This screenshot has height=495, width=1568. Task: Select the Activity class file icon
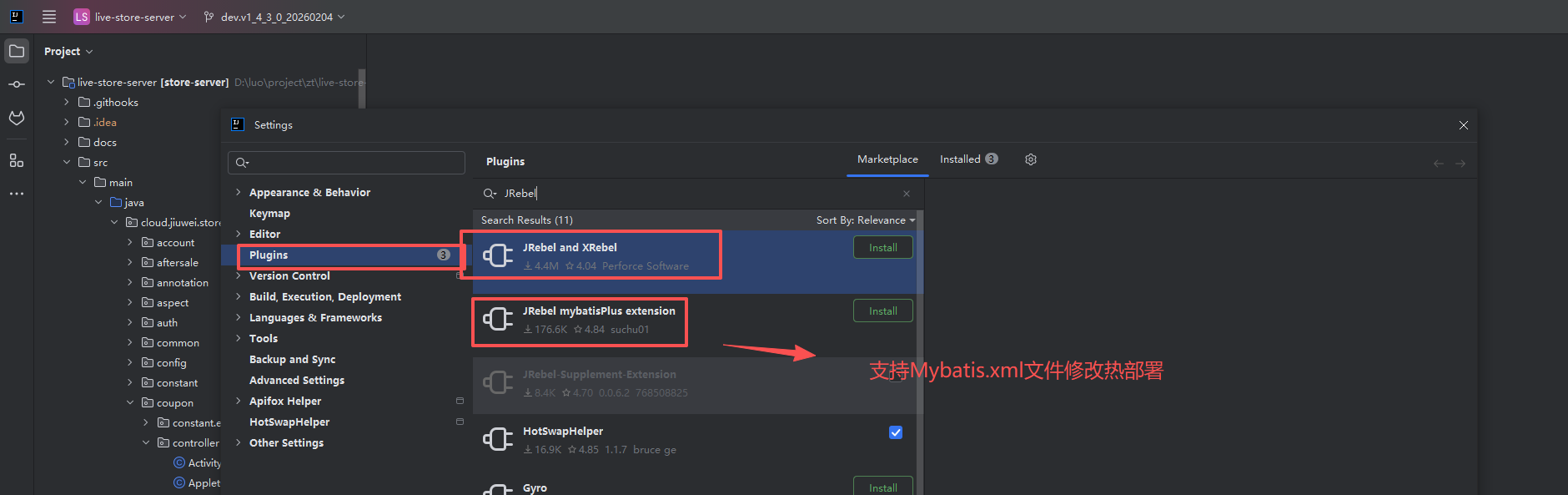pos(179,462)
